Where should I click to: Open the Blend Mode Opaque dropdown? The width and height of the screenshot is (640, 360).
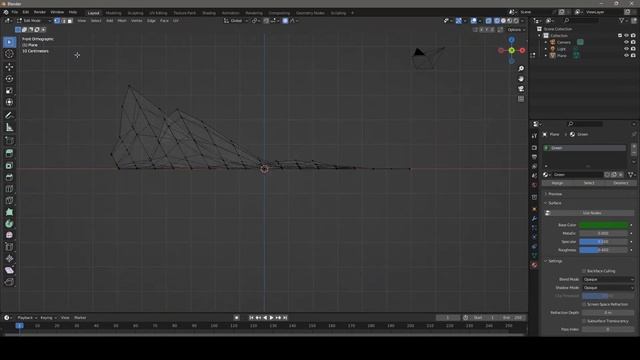pyautogui.click(x=608, y=280)
